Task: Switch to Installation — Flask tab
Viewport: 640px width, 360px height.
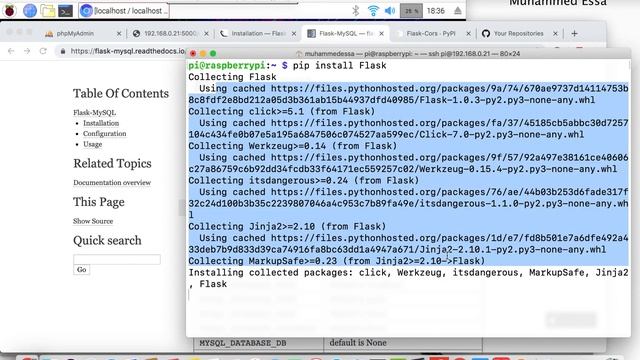Action: coord(258,33)
